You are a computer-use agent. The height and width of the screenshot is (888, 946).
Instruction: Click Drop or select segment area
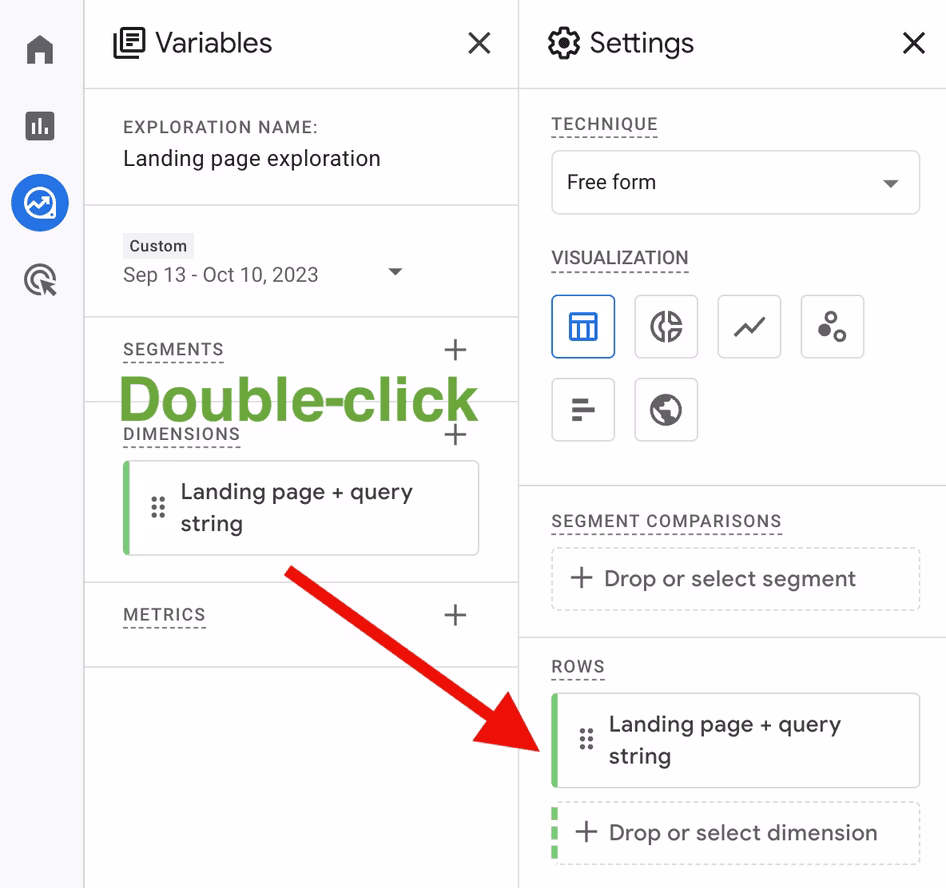pos(735,579)
